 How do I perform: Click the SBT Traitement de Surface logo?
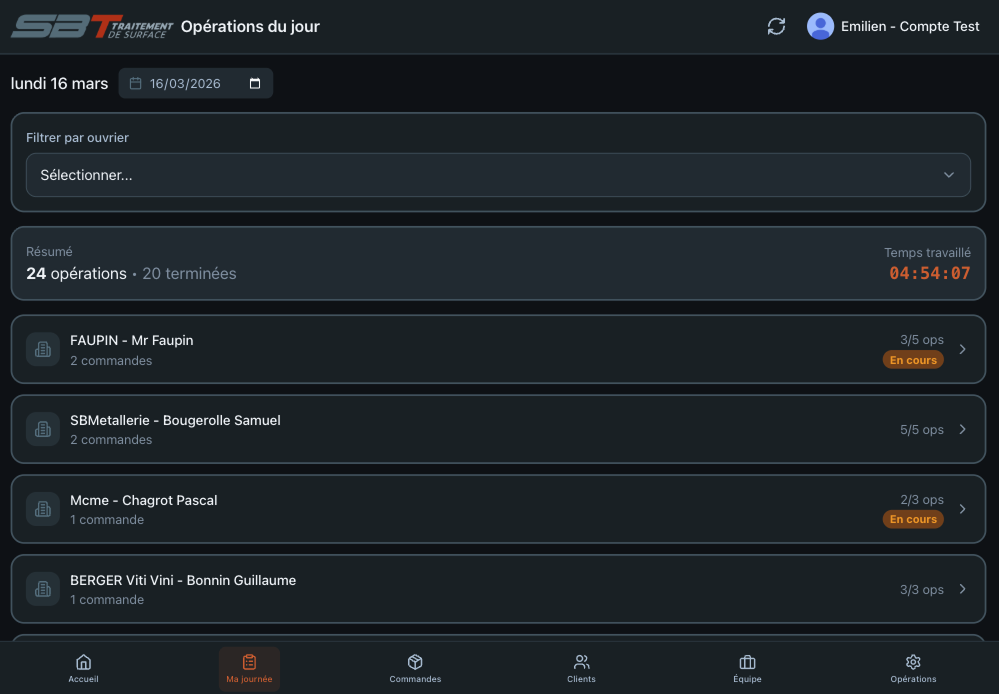[x=92, y=27]
